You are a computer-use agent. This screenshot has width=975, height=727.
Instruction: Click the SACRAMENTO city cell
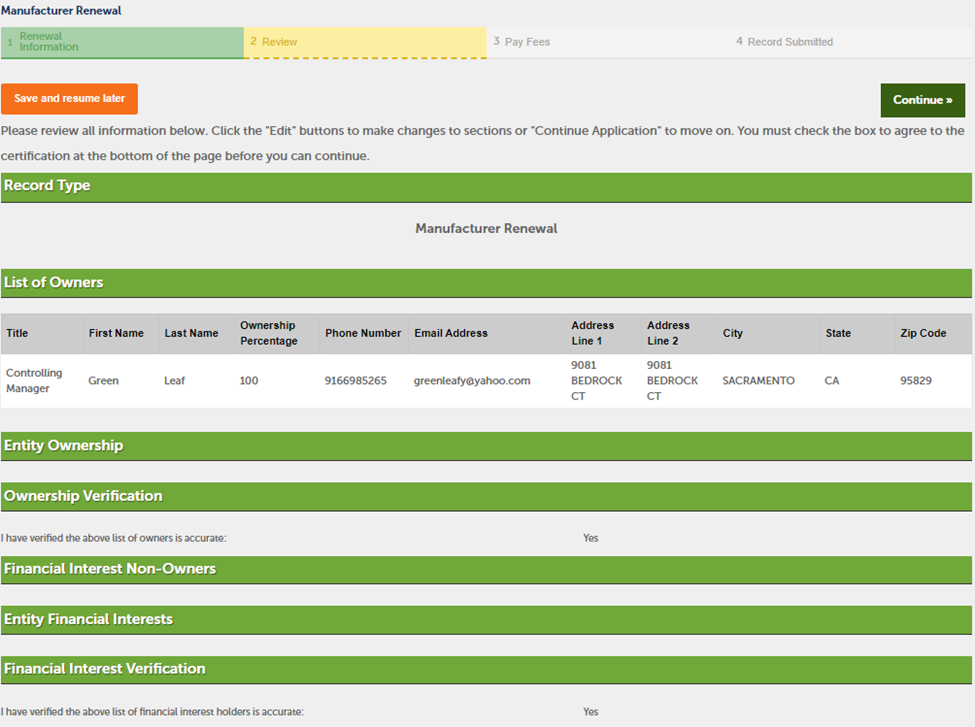coord(758,381)
